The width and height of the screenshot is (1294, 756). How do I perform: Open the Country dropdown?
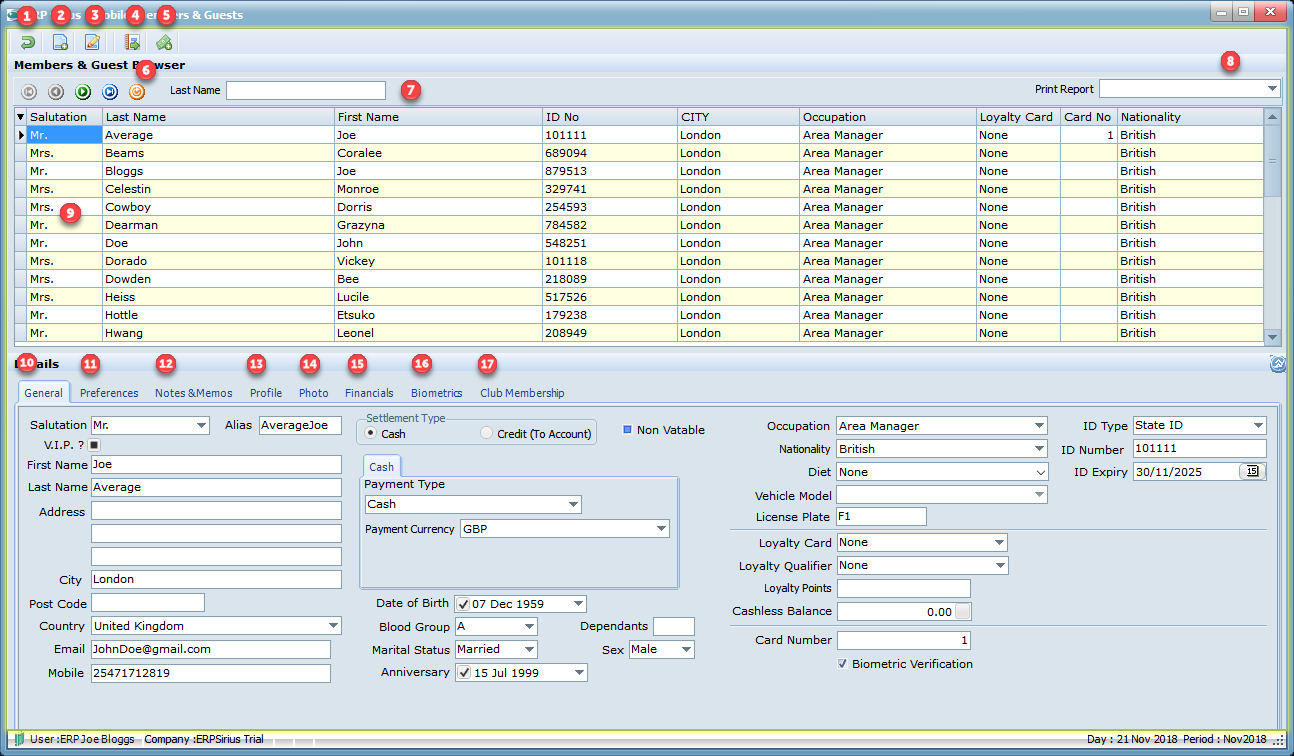click(x=334, y=626)
